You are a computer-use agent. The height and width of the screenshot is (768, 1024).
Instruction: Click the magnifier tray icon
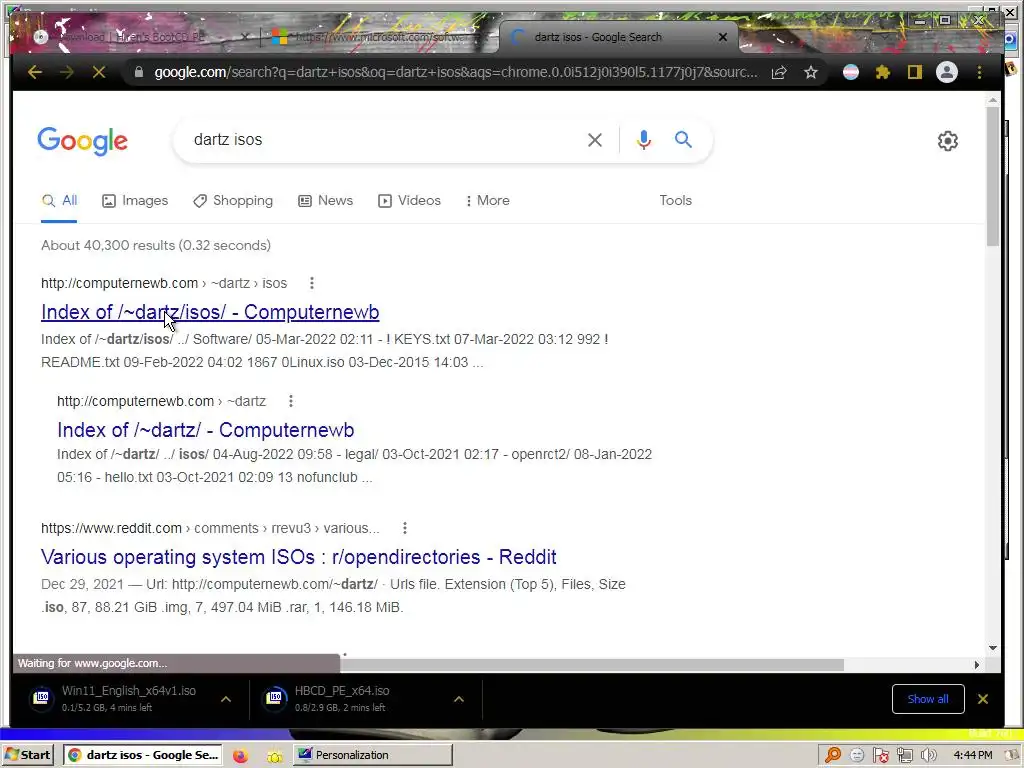click(x=832, y=755)
